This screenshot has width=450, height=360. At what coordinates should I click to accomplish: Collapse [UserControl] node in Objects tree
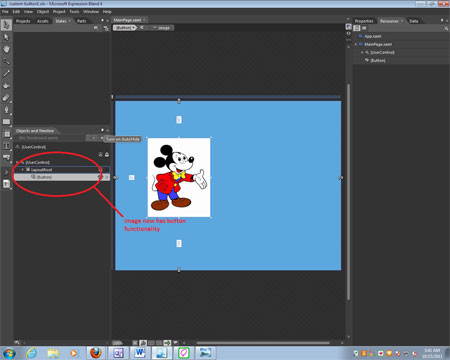17,162
